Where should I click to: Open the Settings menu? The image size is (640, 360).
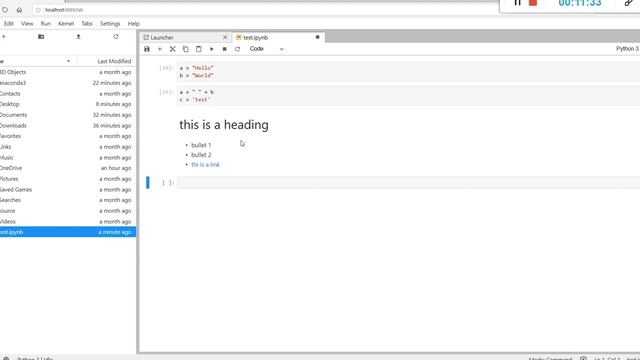110,24
